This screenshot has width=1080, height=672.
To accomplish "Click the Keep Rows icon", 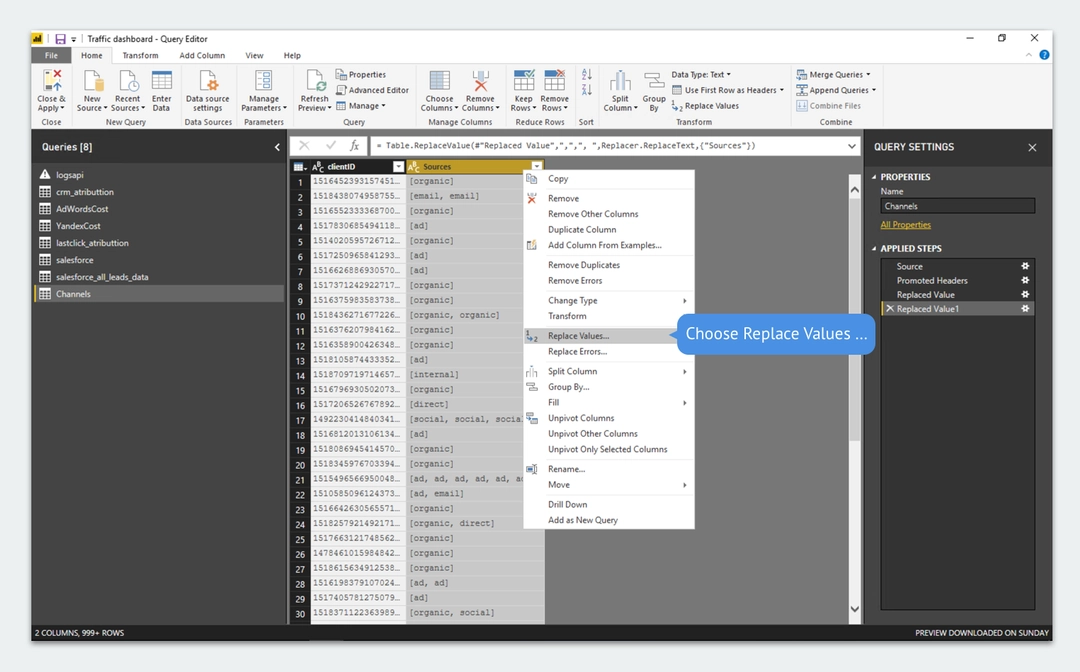I will click(x=523, y=81).
